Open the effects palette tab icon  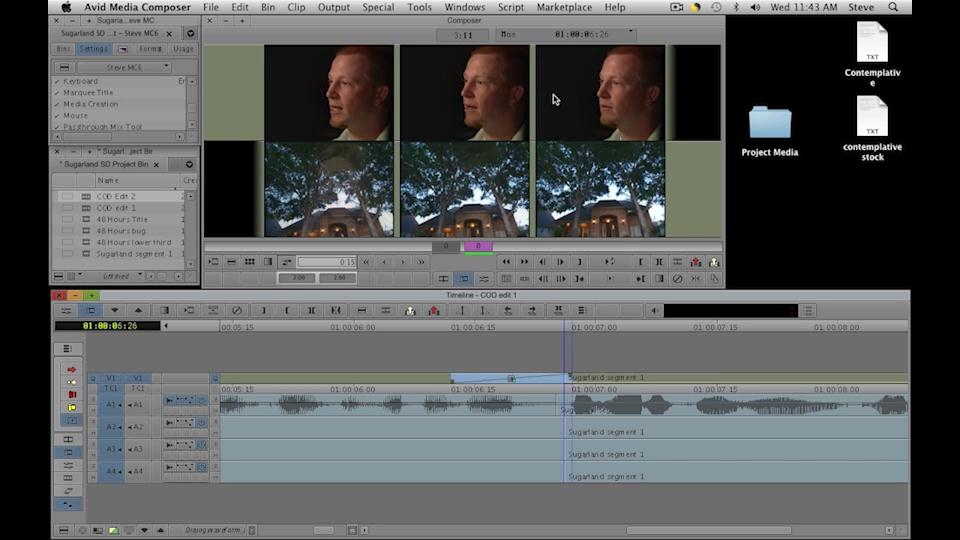[123, 48]
